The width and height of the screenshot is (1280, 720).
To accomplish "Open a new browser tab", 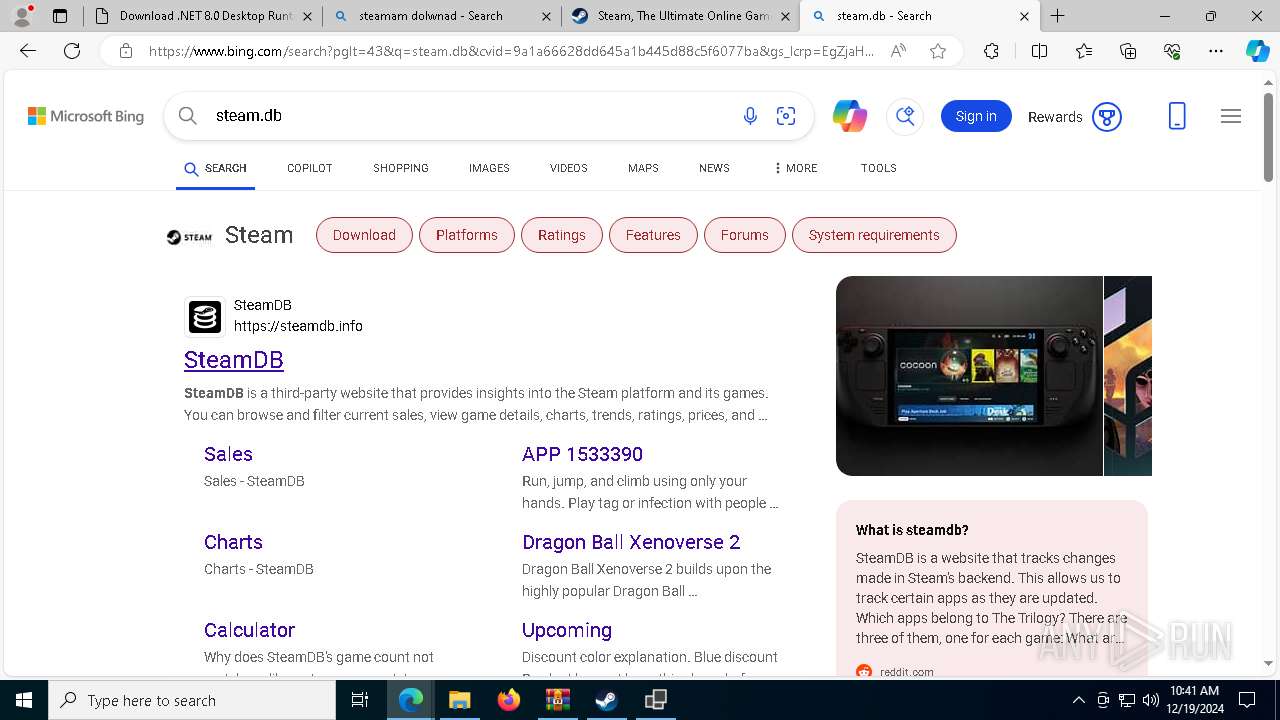I will coord(1058,16).
